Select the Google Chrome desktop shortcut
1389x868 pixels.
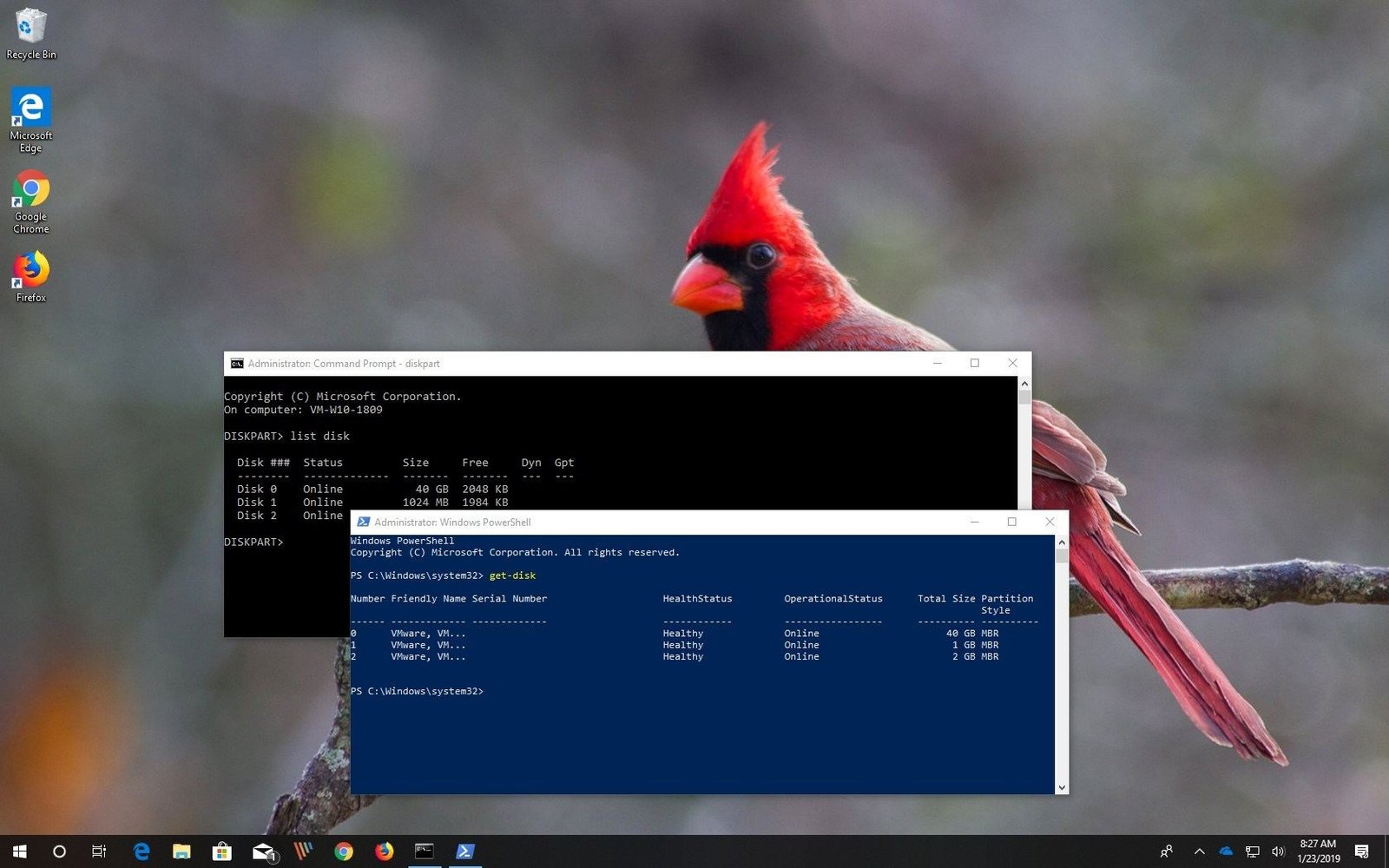click(x=30, y=201)
